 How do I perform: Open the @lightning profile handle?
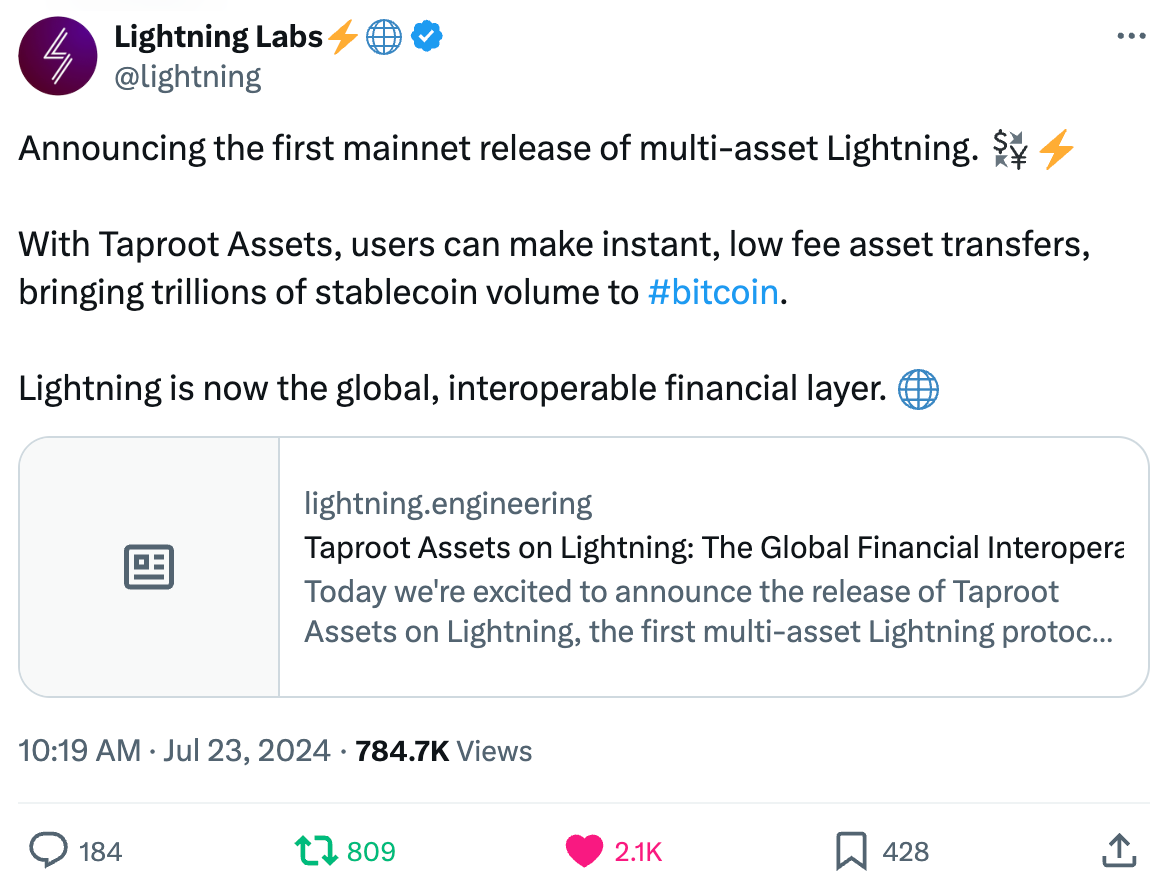click(189, 76)
